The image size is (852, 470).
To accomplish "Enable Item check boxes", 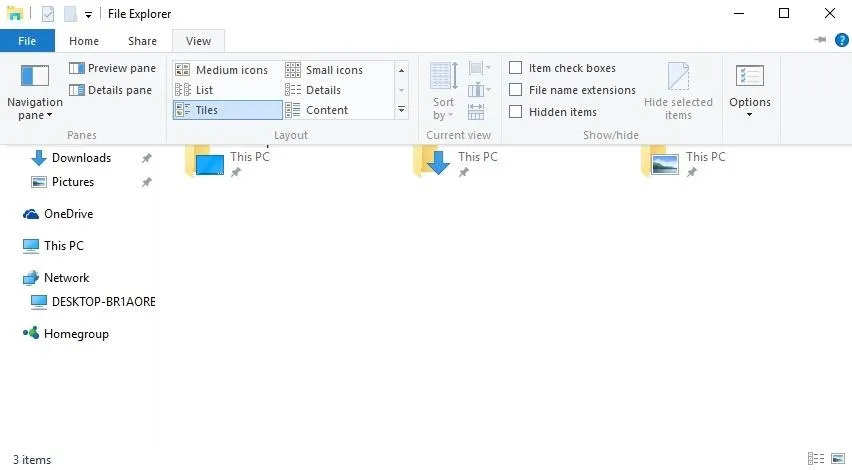I will 562,68.
